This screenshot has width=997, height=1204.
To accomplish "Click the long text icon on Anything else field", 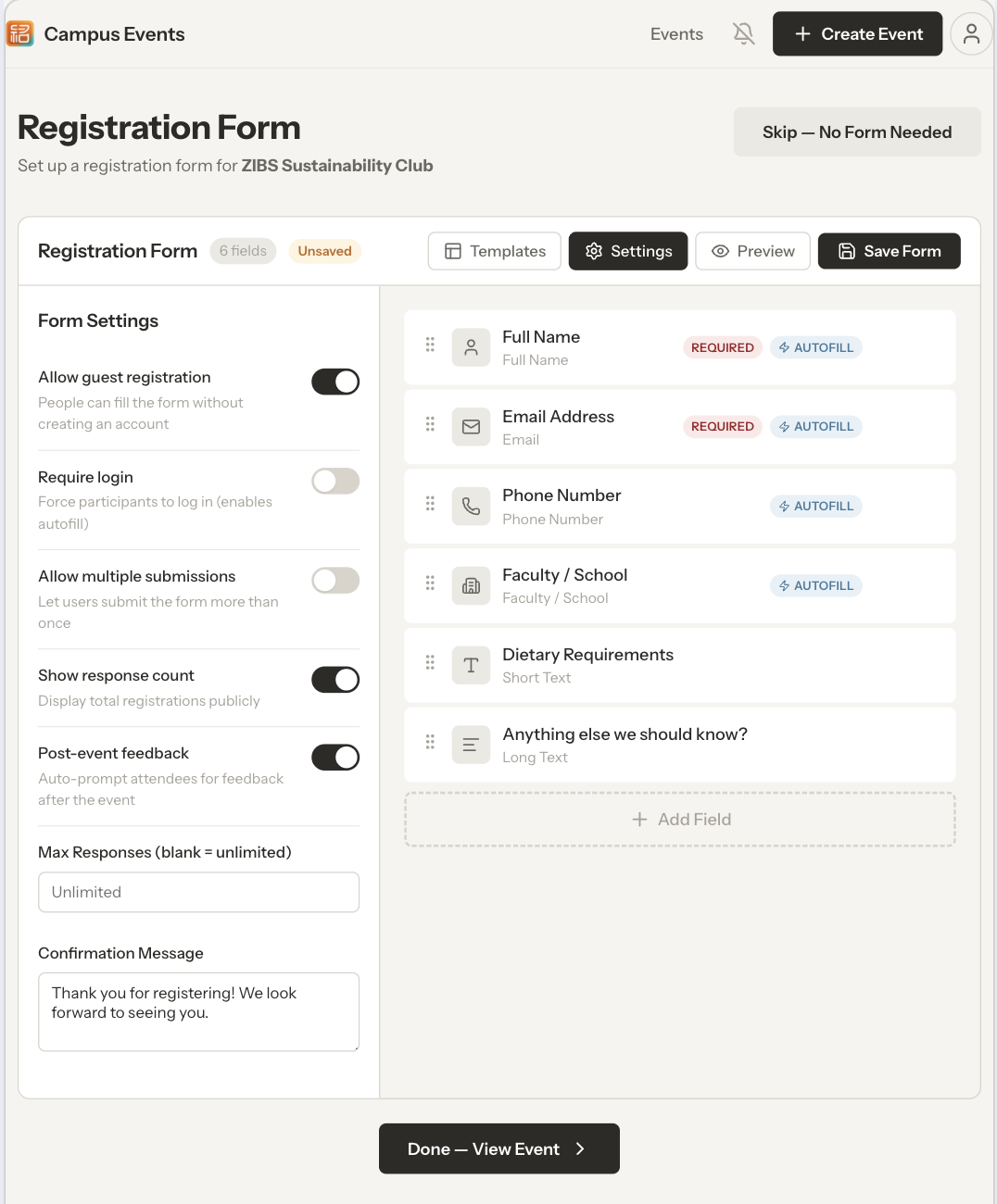I will coord(471,745).
